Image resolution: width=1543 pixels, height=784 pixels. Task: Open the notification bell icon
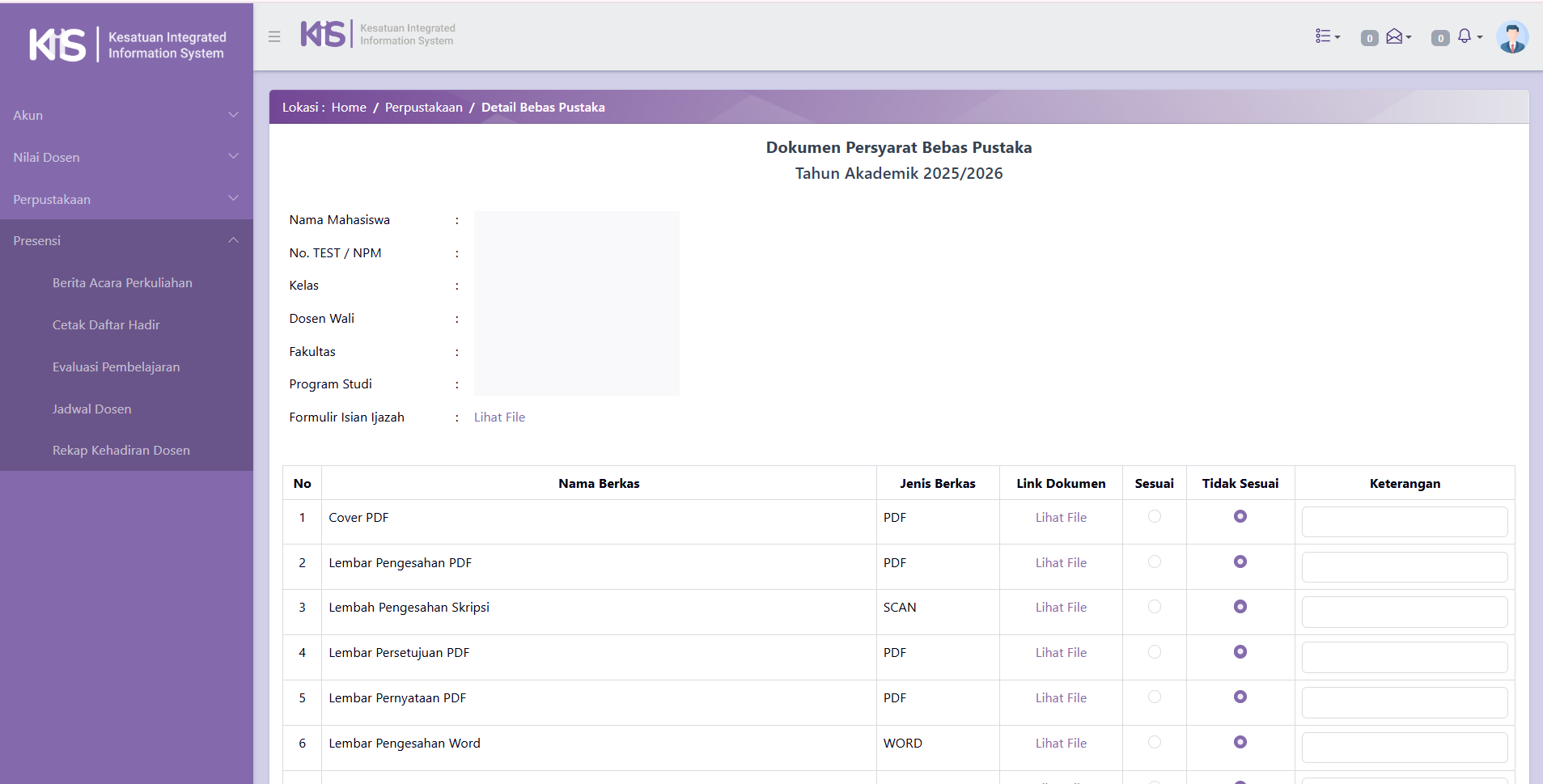click(x=1465, y=36)
